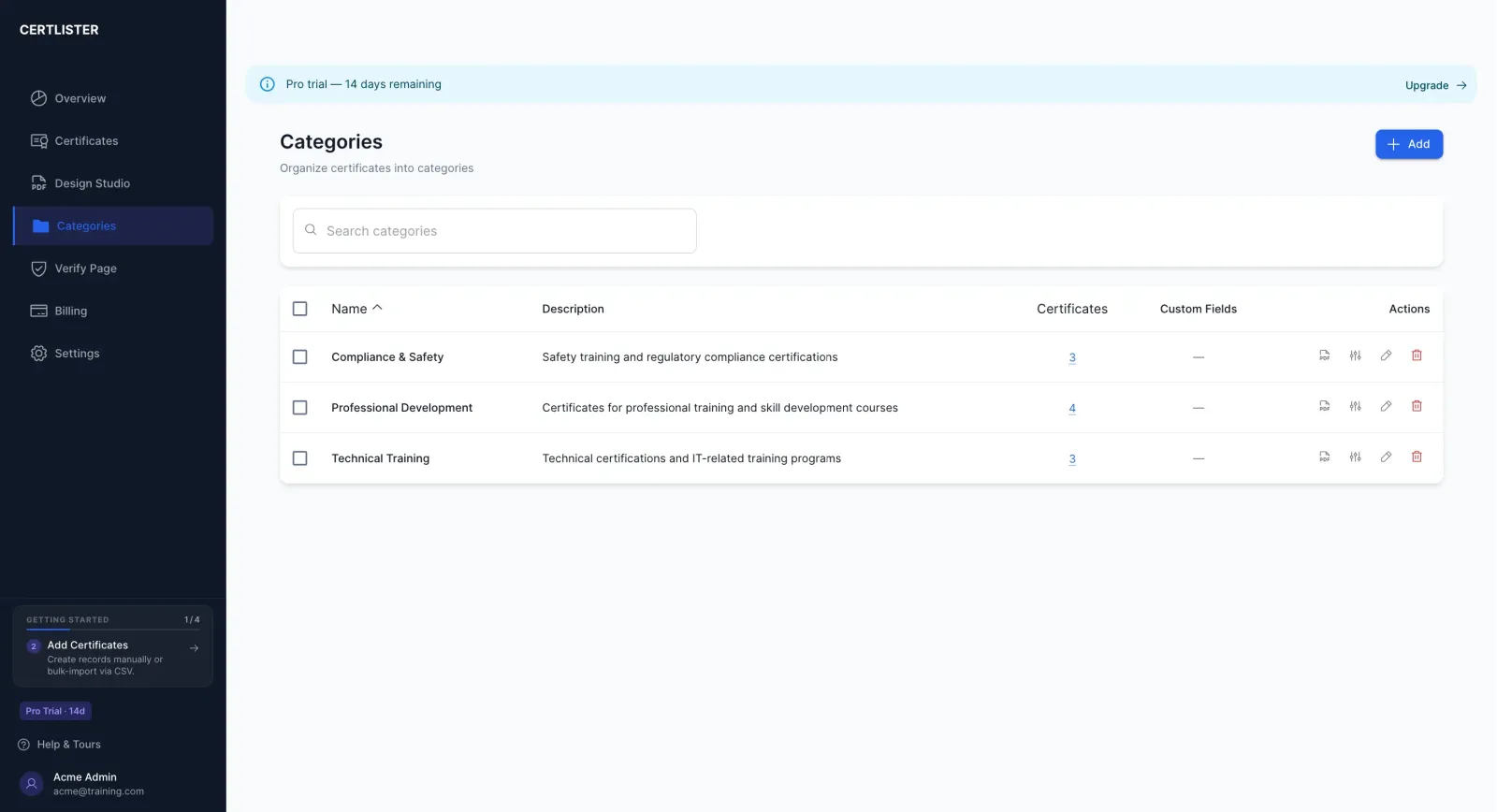Click 'Safety training and regulatory compliance certifications' text

click(x=690, y=357)
